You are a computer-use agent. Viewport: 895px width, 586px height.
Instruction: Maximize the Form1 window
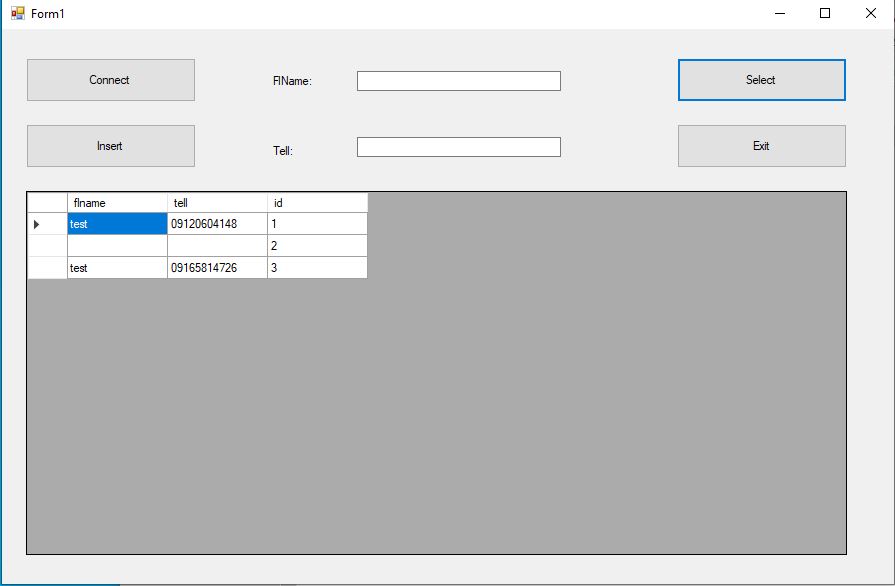pyautogui.click(x=825, y=13)
